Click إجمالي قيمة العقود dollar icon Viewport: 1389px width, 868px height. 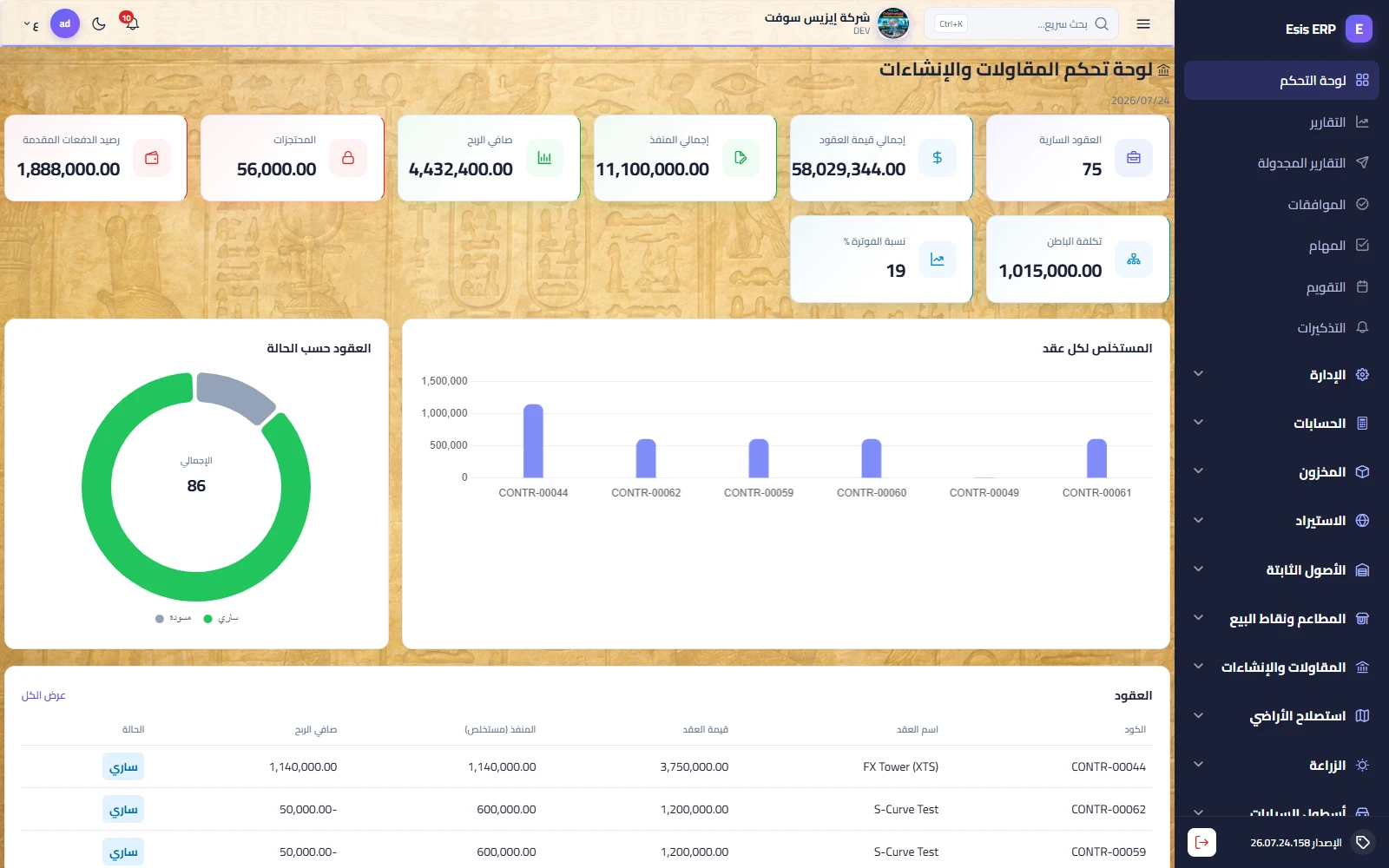coord(938,158)
